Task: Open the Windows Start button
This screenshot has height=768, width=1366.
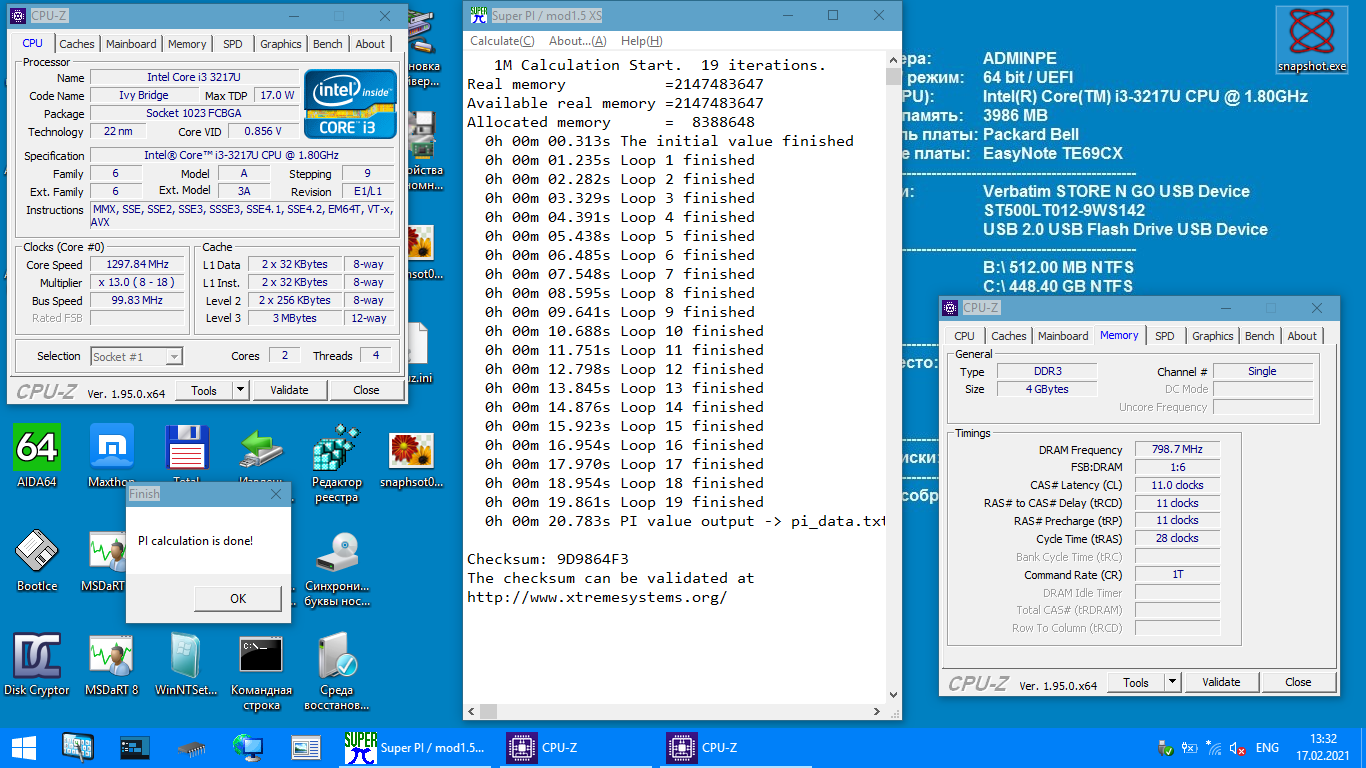Action: 24,747
